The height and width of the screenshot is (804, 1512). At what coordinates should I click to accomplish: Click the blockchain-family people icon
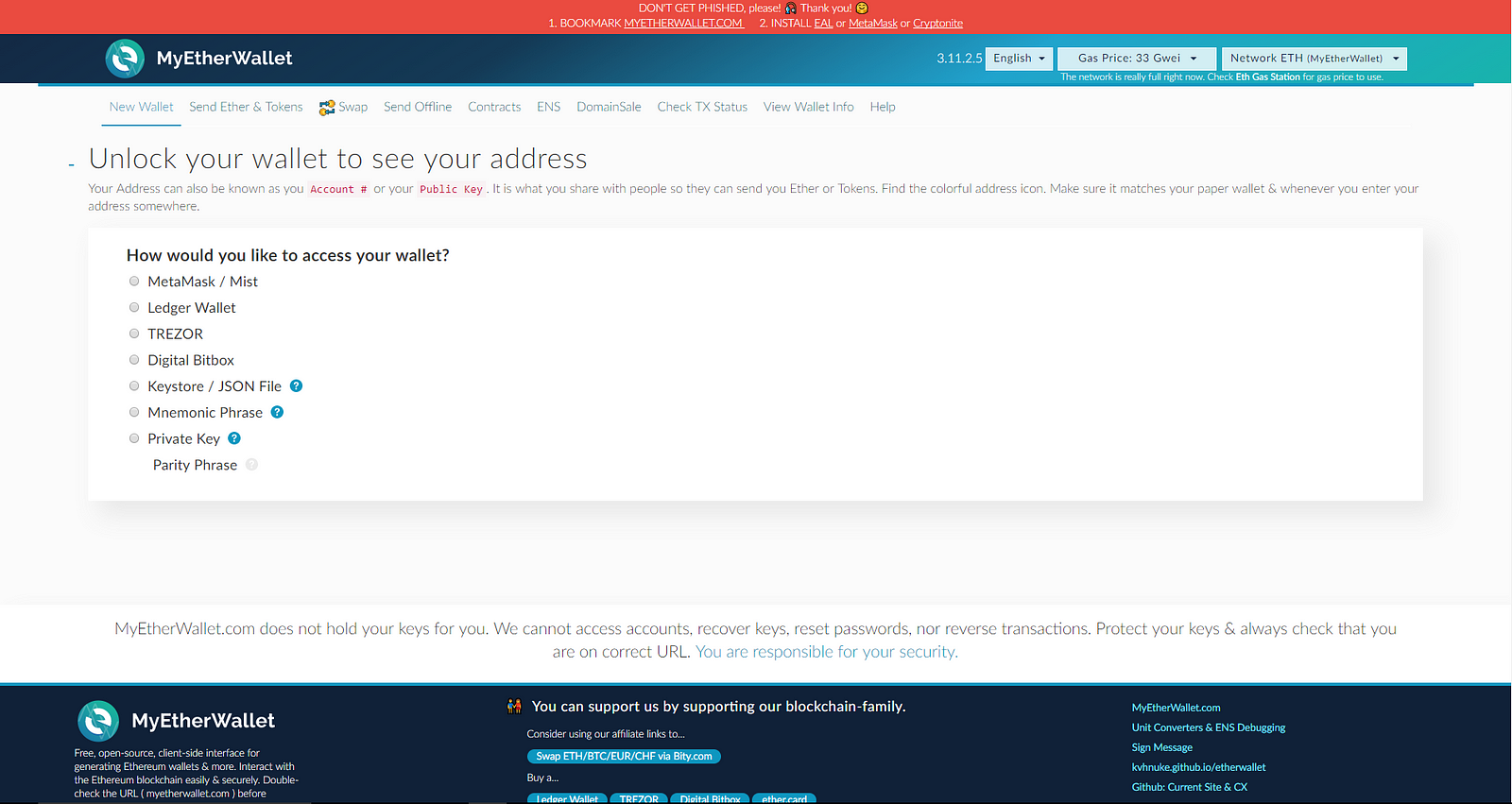[x=514, y=706]
